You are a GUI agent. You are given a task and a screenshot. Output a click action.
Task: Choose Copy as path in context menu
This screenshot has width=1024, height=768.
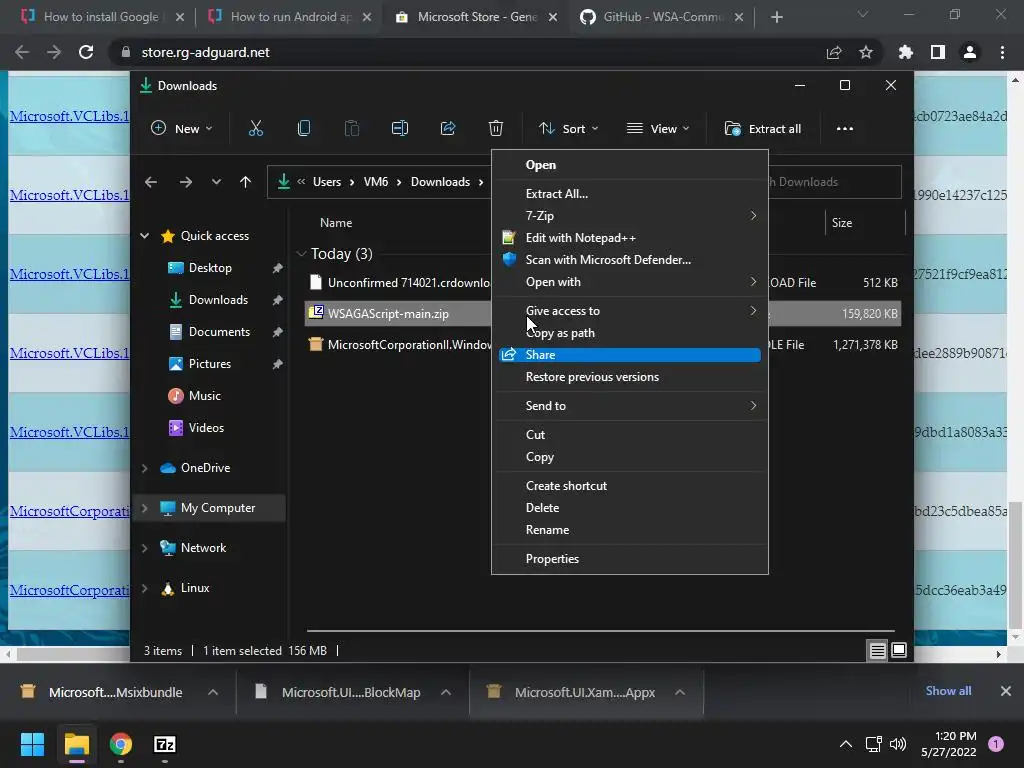[630, 333]
